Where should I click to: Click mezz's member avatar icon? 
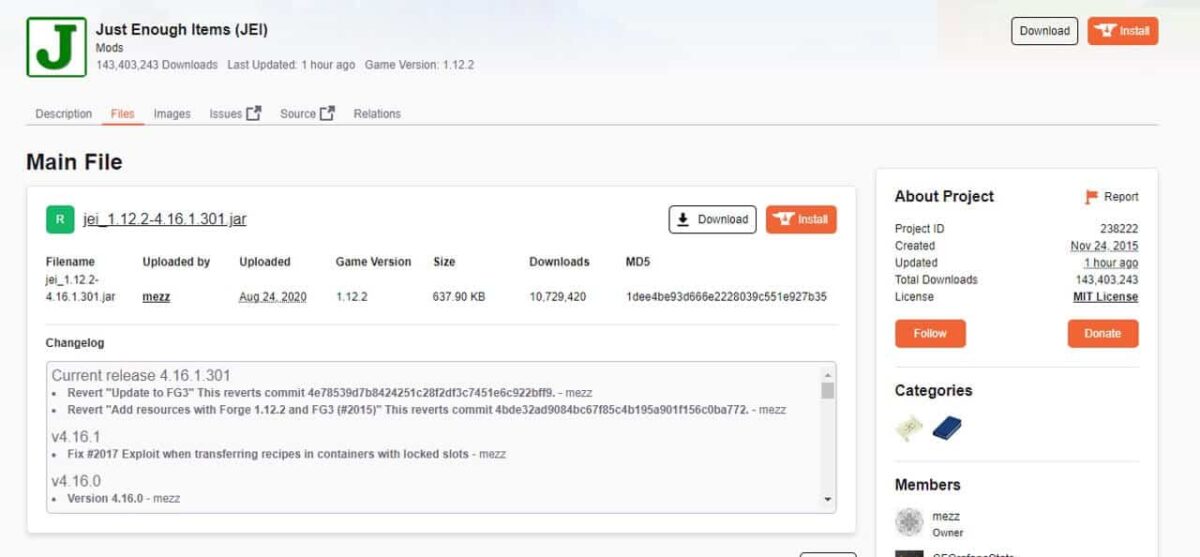pyautogui.click(x=909, y=521)
